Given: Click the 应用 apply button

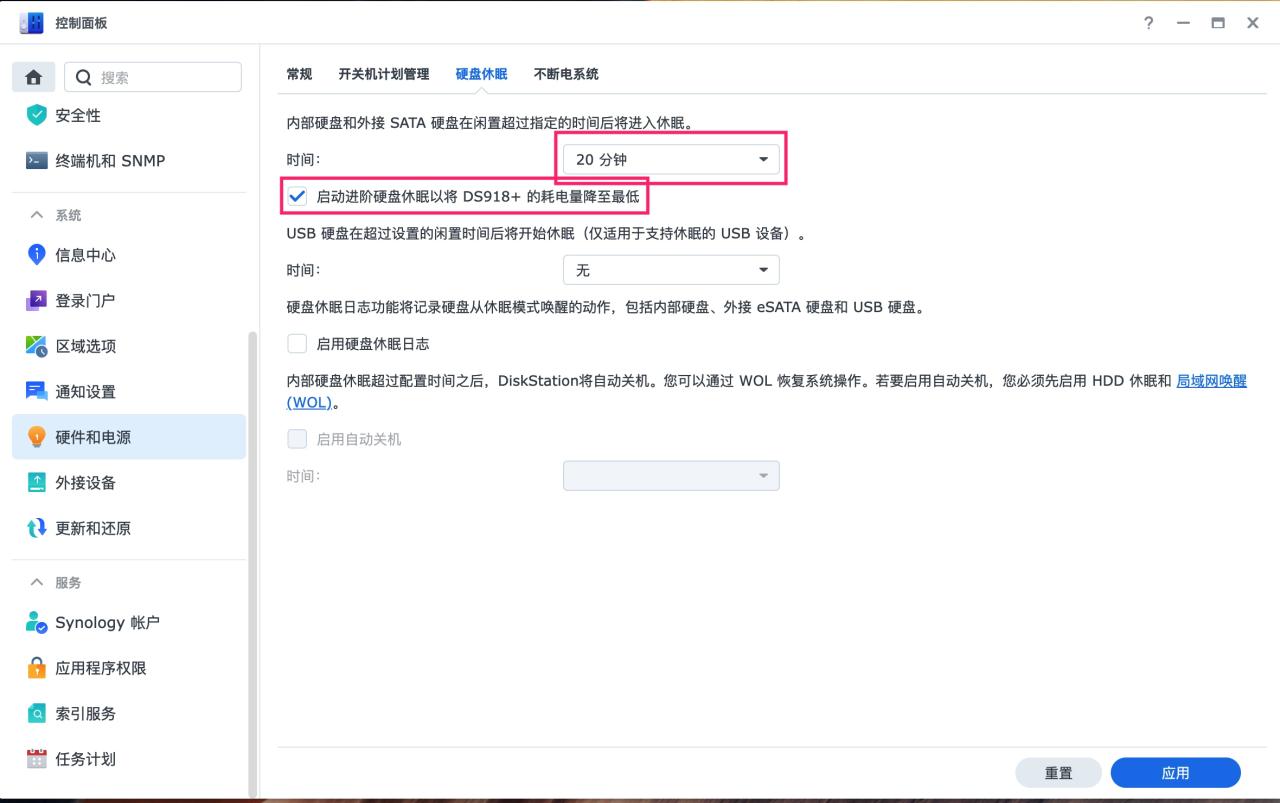Looking at the screenshot, I should pos(1176,772).
